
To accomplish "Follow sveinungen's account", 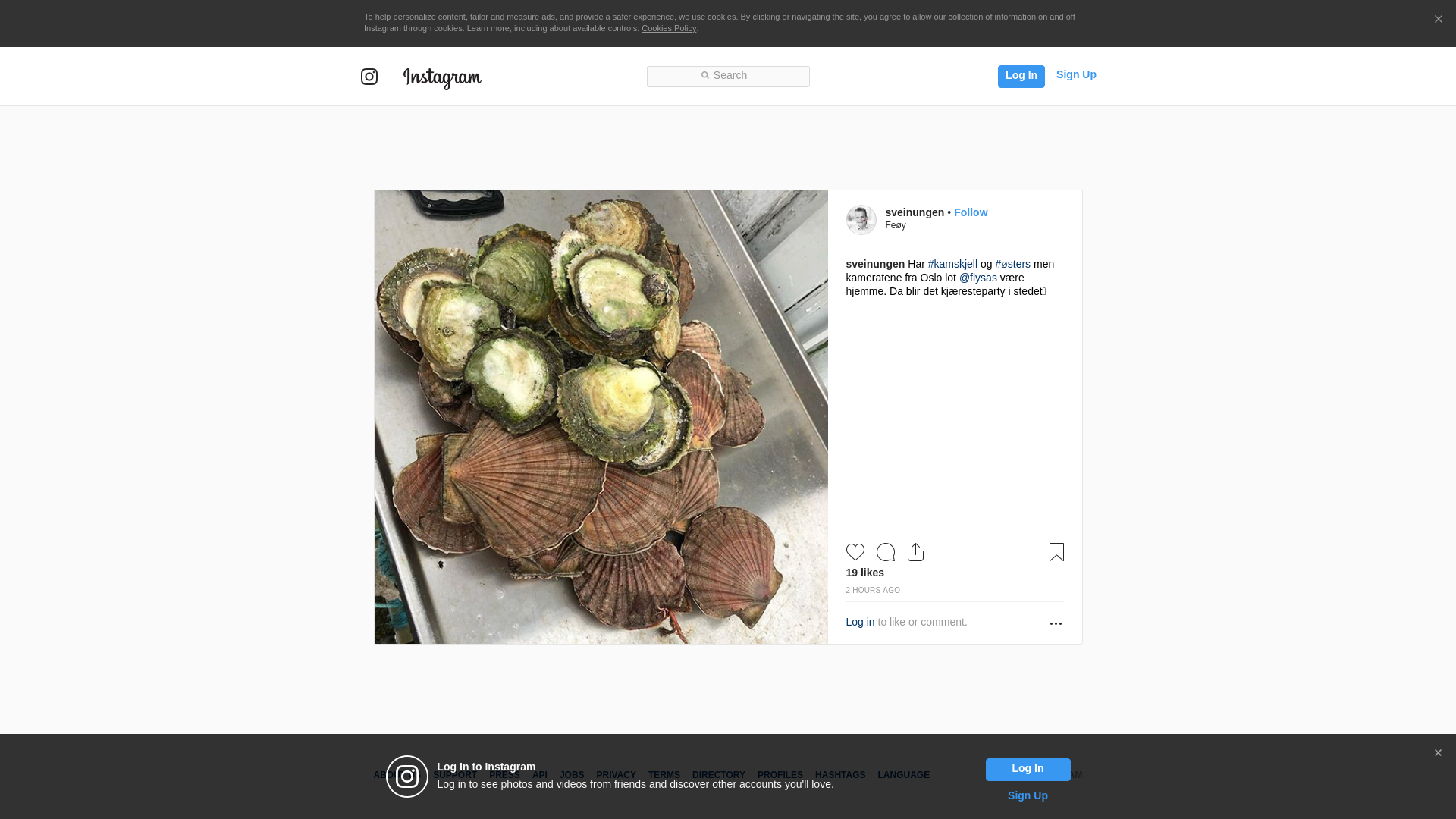I will click(971, 212).
